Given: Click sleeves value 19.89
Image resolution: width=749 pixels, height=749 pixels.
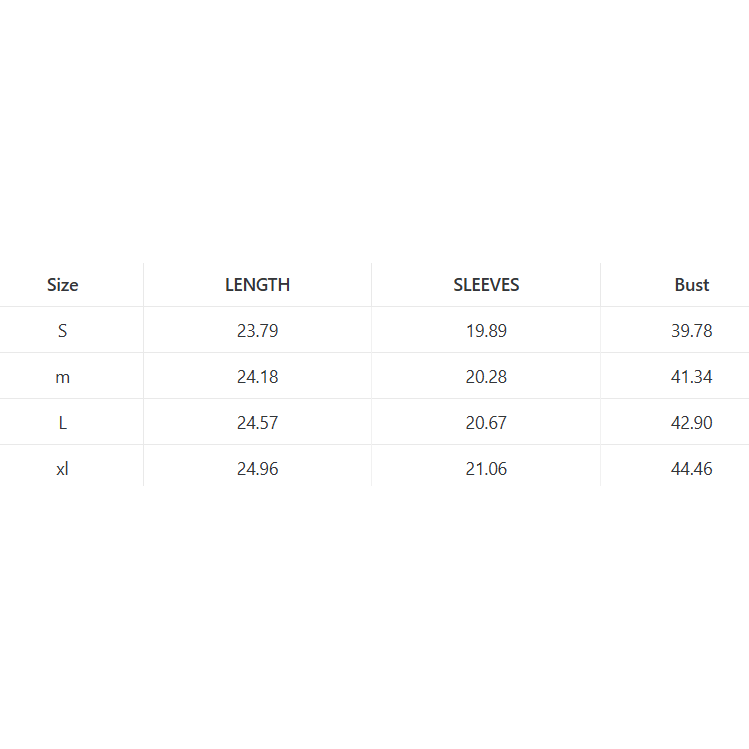Looking at the screenshot, I should (x=486, y=331).
